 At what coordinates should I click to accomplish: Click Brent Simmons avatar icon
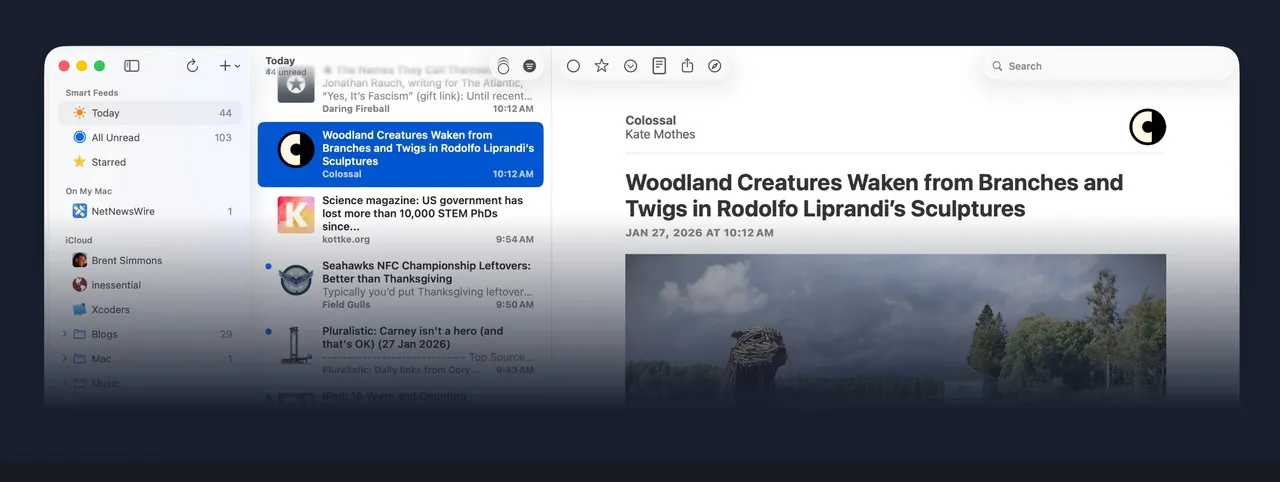(x=79, y=260)
